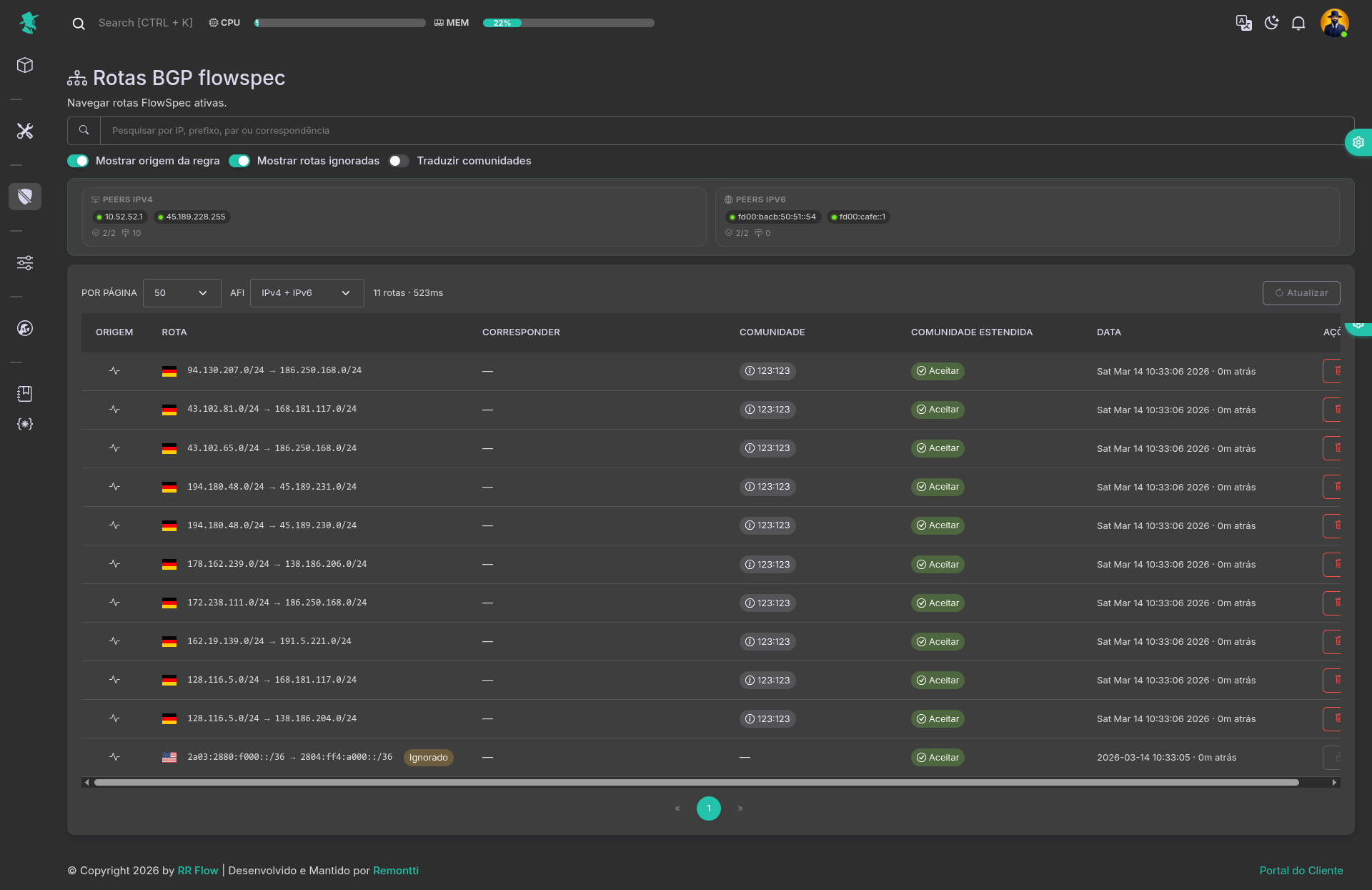Enable Traduzir comunidades switch
Viewport: 1372px width, 890px height.
point(399,161)
